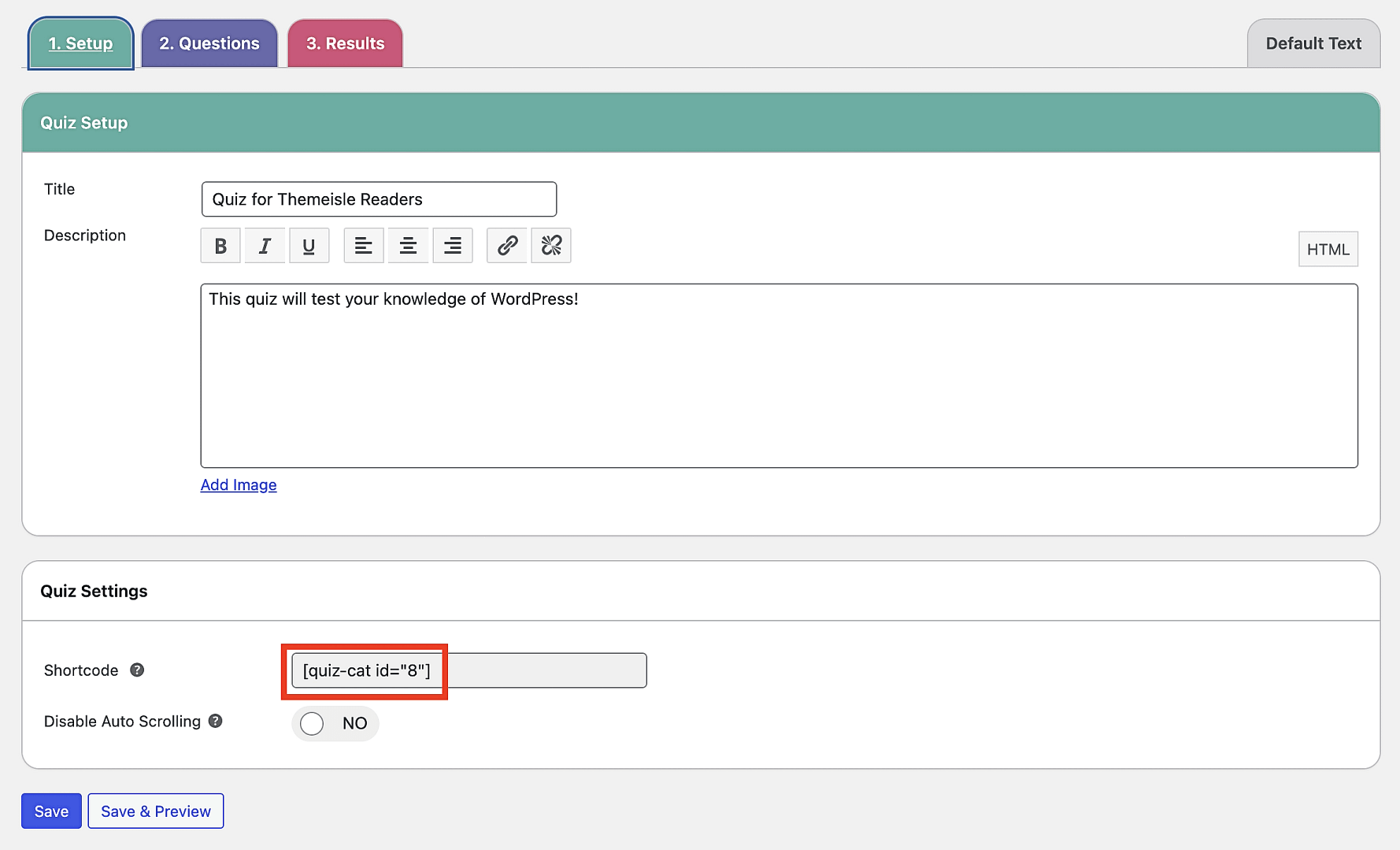The image size is (1400, 850).
Task: Click inside the Description text area
Action: 779,376
